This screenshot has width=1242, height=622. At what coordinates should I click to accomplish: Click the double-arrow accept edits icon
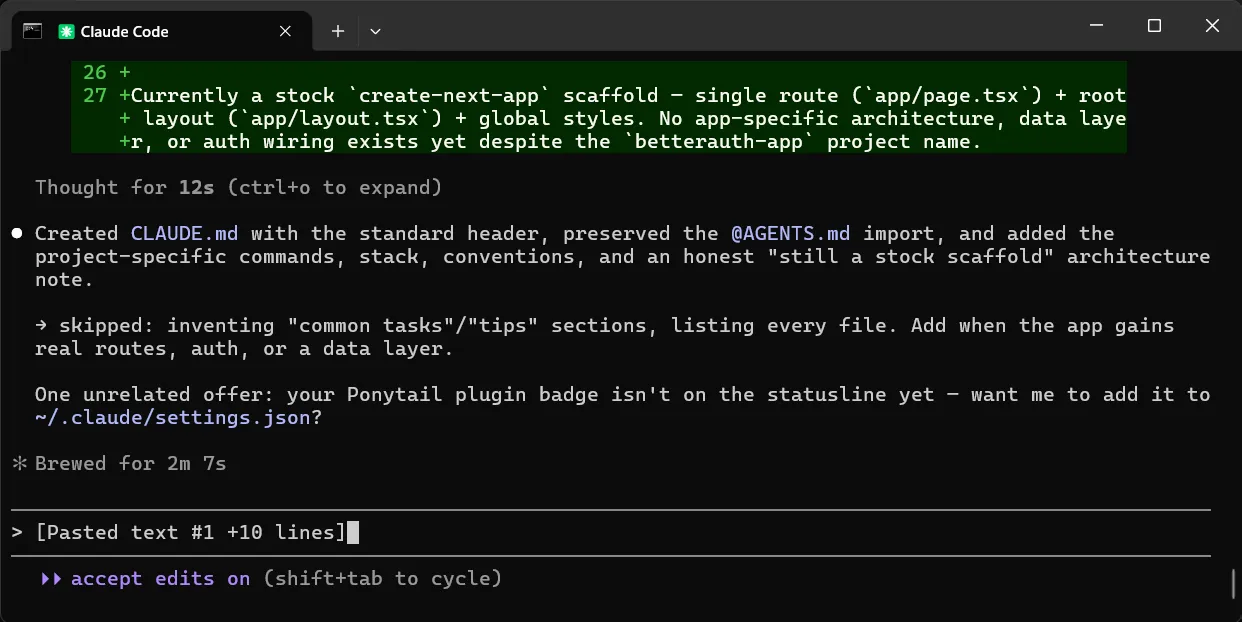51,578
